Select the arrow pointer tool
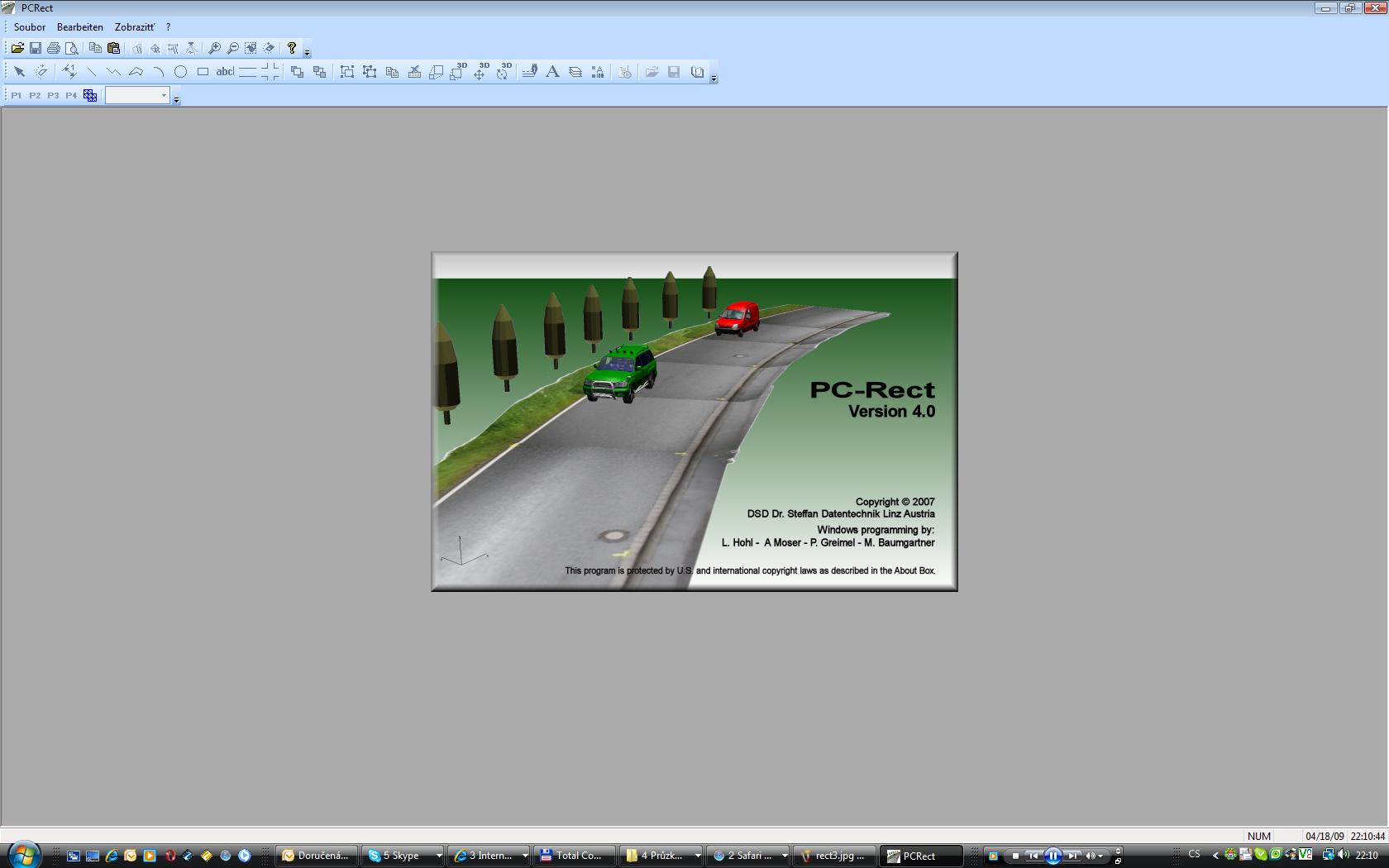The image size is (1389, 868). (x=19, y=72)
